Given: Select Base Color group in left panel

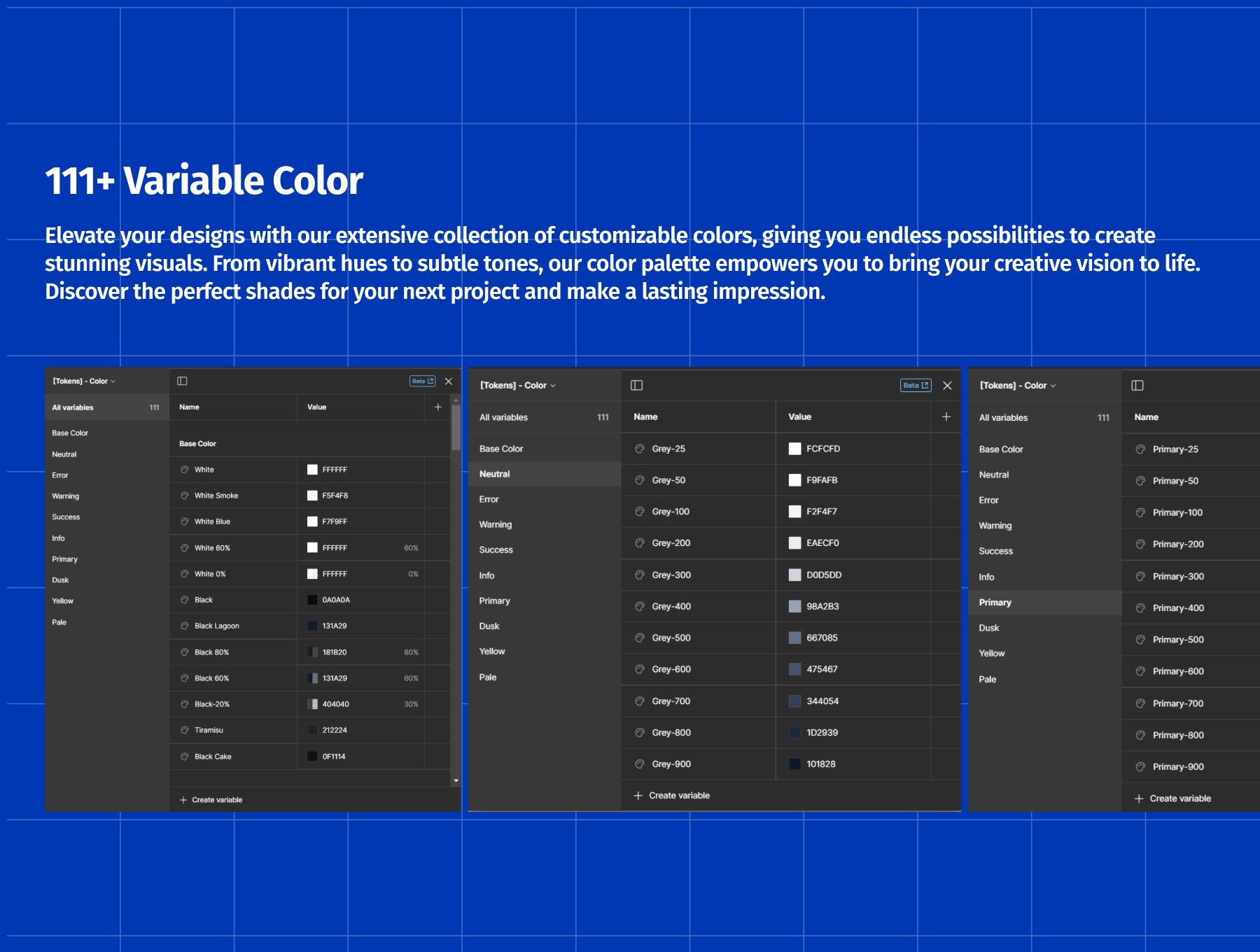Looking at the screenshot, I should click(x=70, y=433).
